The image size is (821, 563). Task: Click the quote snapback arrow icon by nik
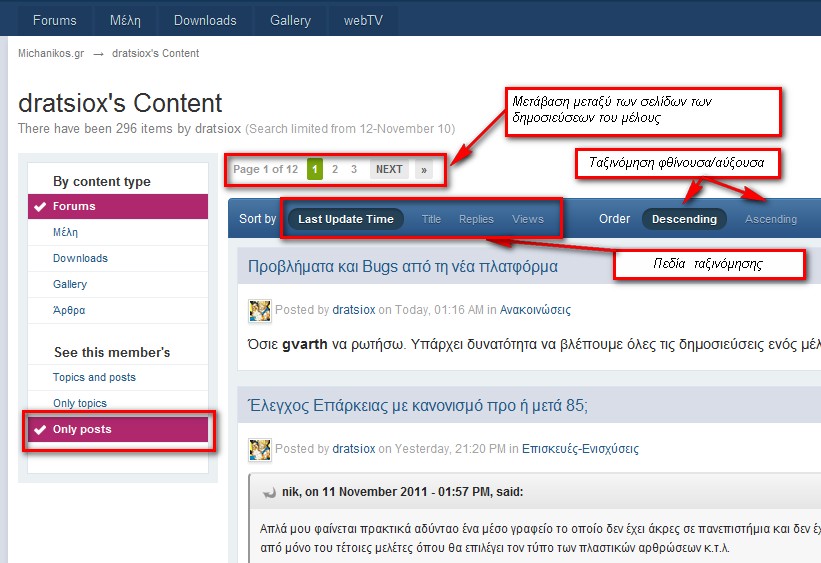(269, 493)
